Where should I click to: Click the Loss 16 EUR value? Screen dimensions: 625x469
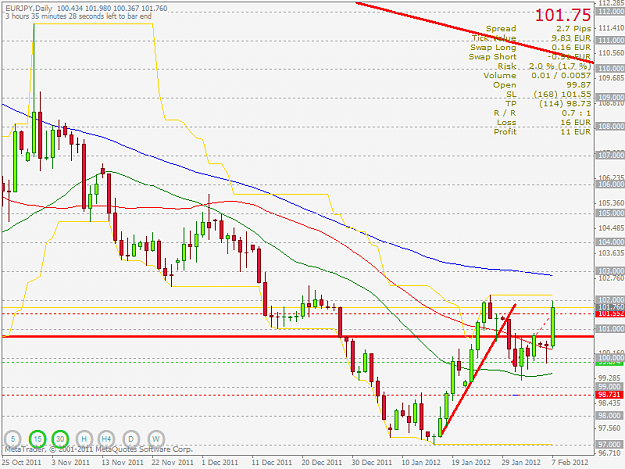576,123
